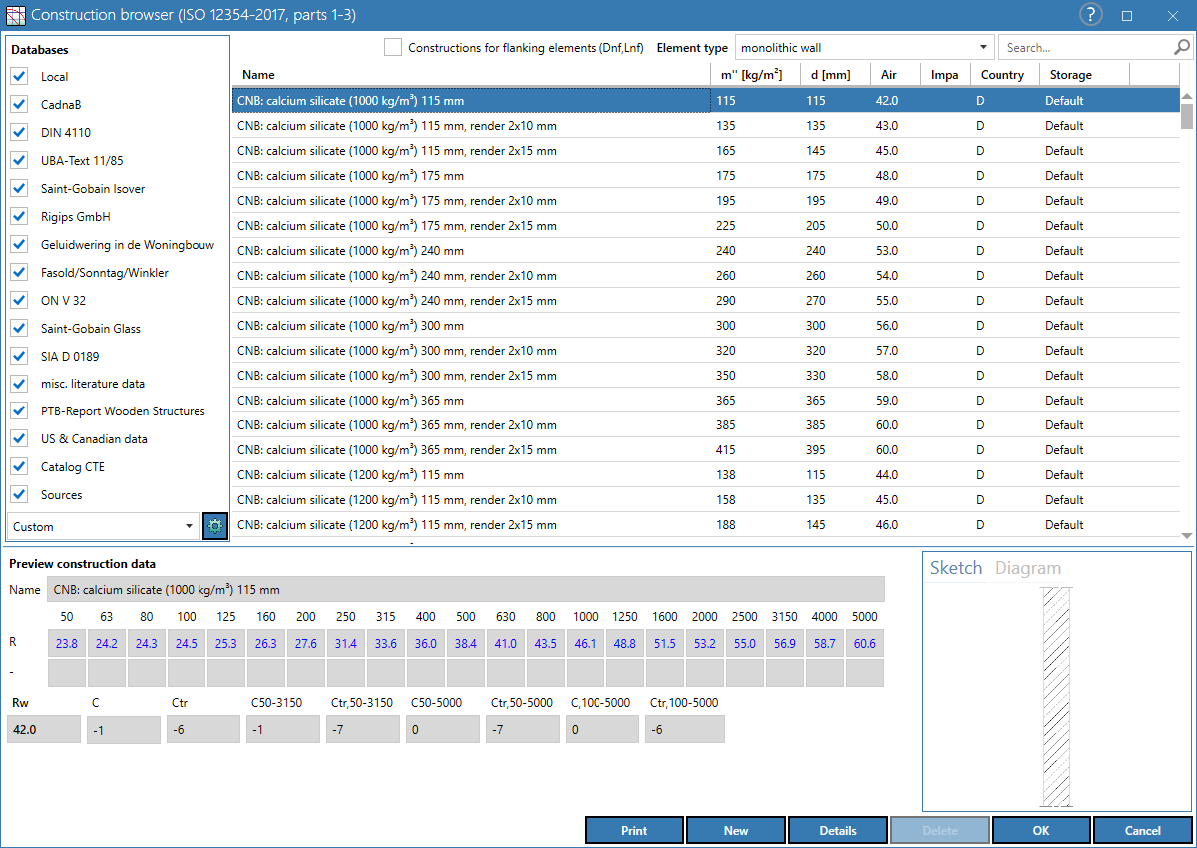This screenshot has height=848, width=1197.
Task: Click the Construction browser app icon
Action: point(15,15)
